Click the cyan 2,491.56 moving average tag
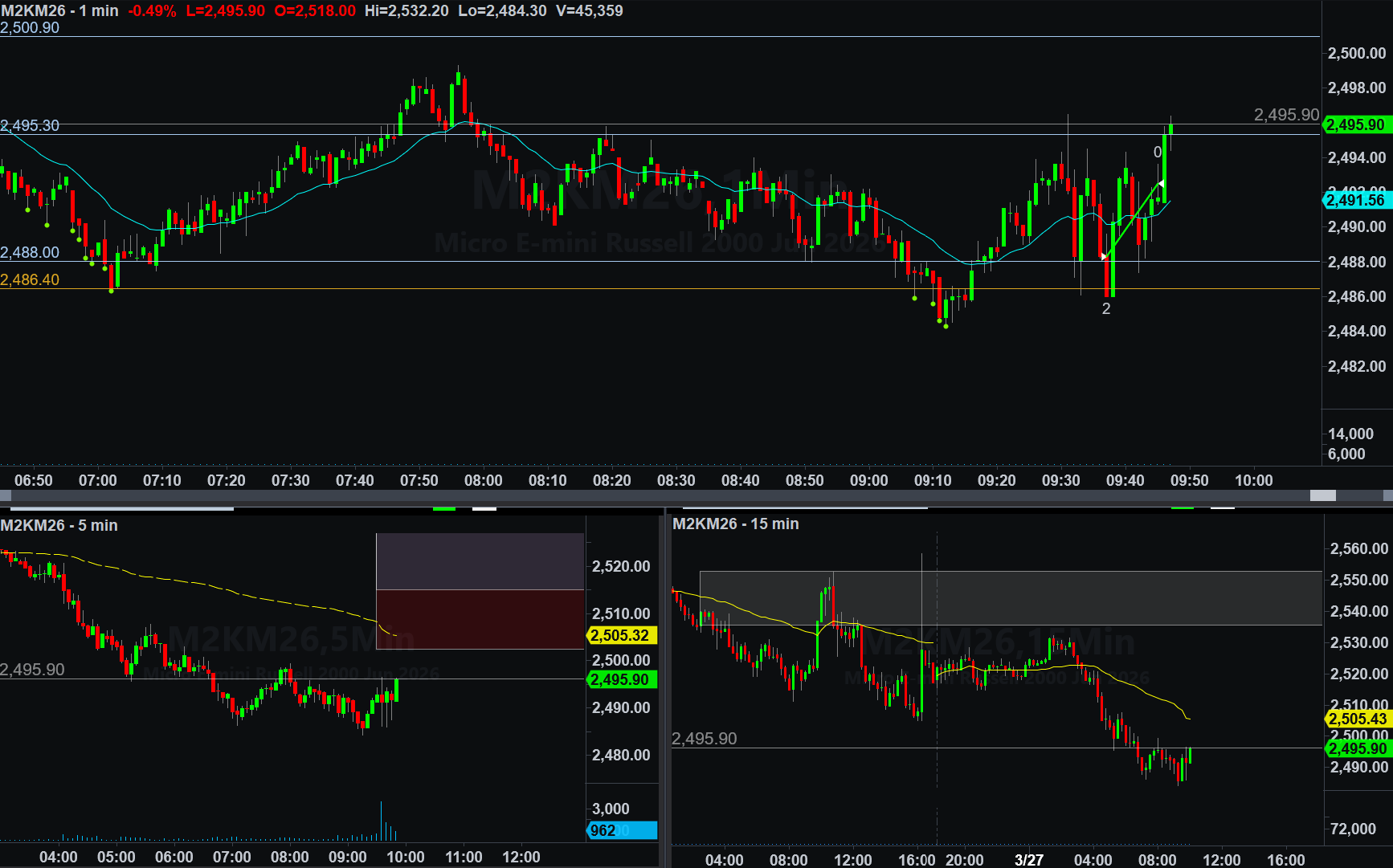Viewport: 1393px width, 868px height. (x=1356, y=200)
